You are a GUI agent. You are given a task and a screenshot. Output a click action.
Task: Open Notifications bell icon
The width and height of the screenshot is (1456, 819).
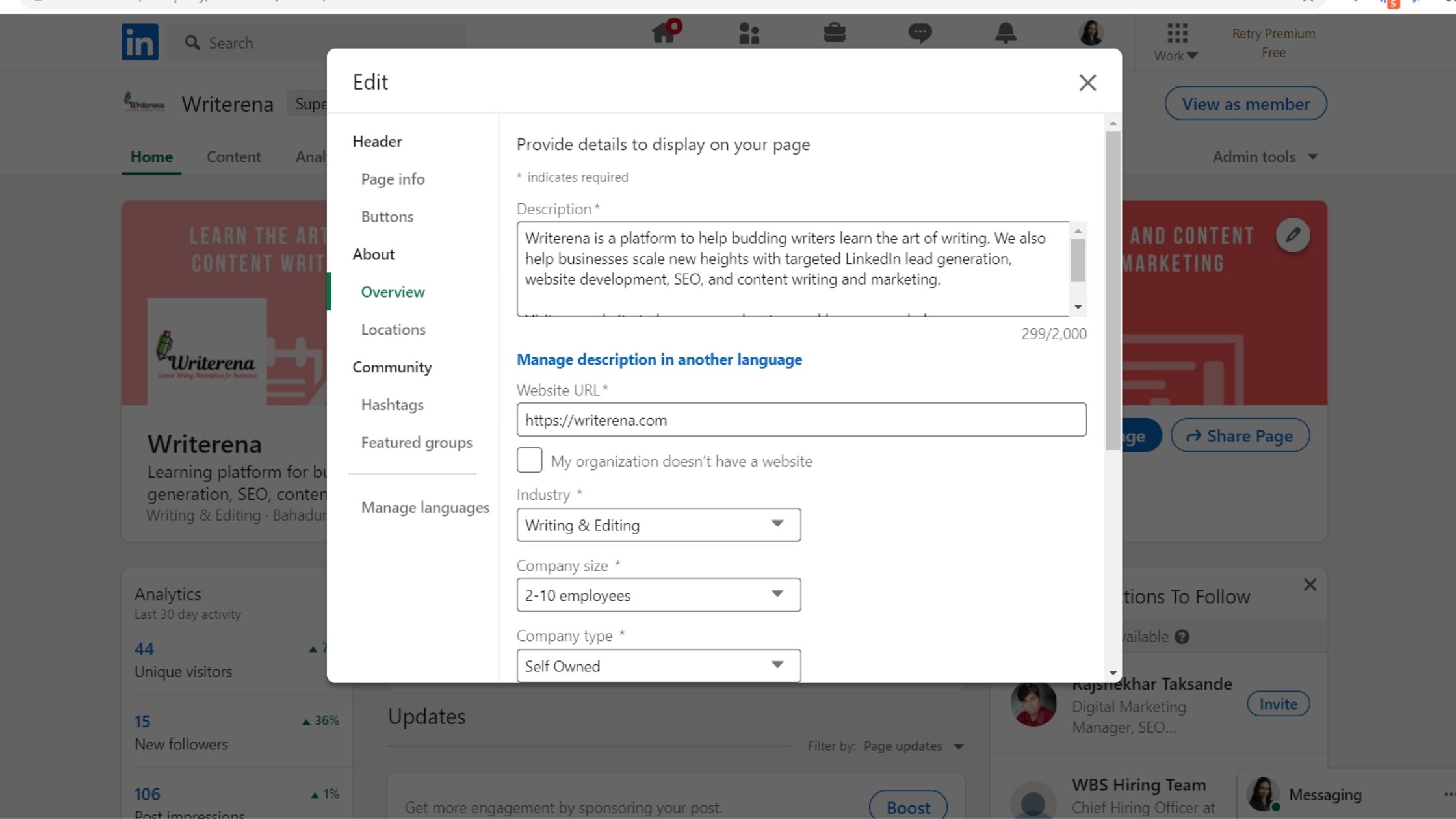1006,32
